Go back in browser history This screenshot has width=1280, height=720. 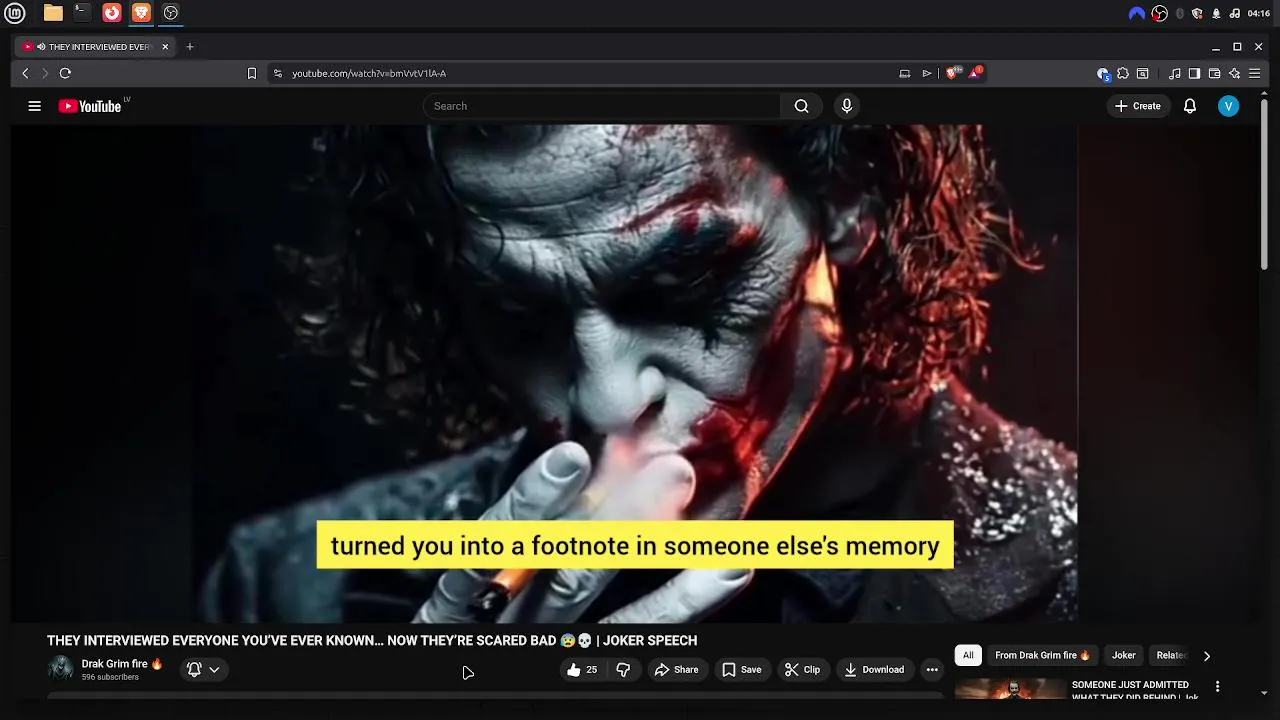pyautogui.click(x=26, y=73)
